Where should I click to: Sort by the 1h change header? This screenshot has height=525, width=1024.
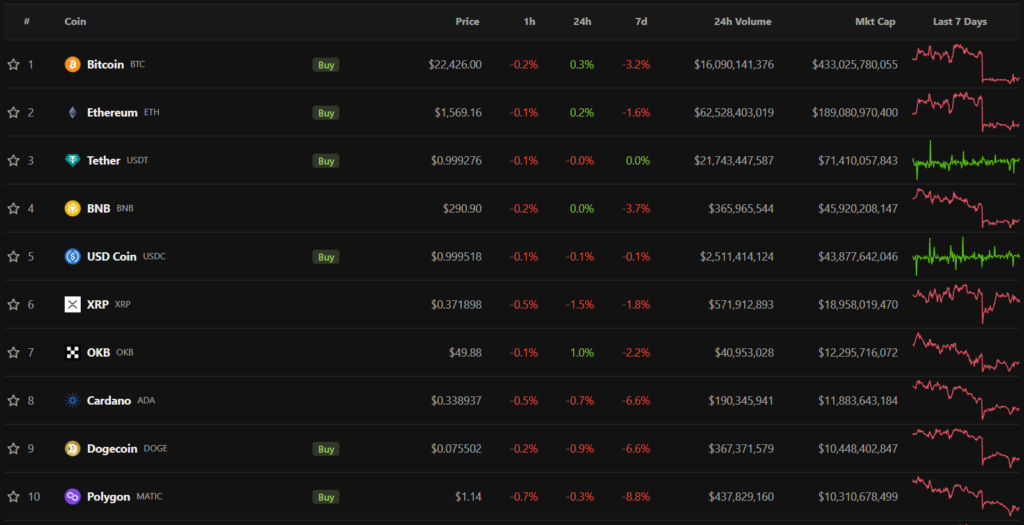click(529, 22)
